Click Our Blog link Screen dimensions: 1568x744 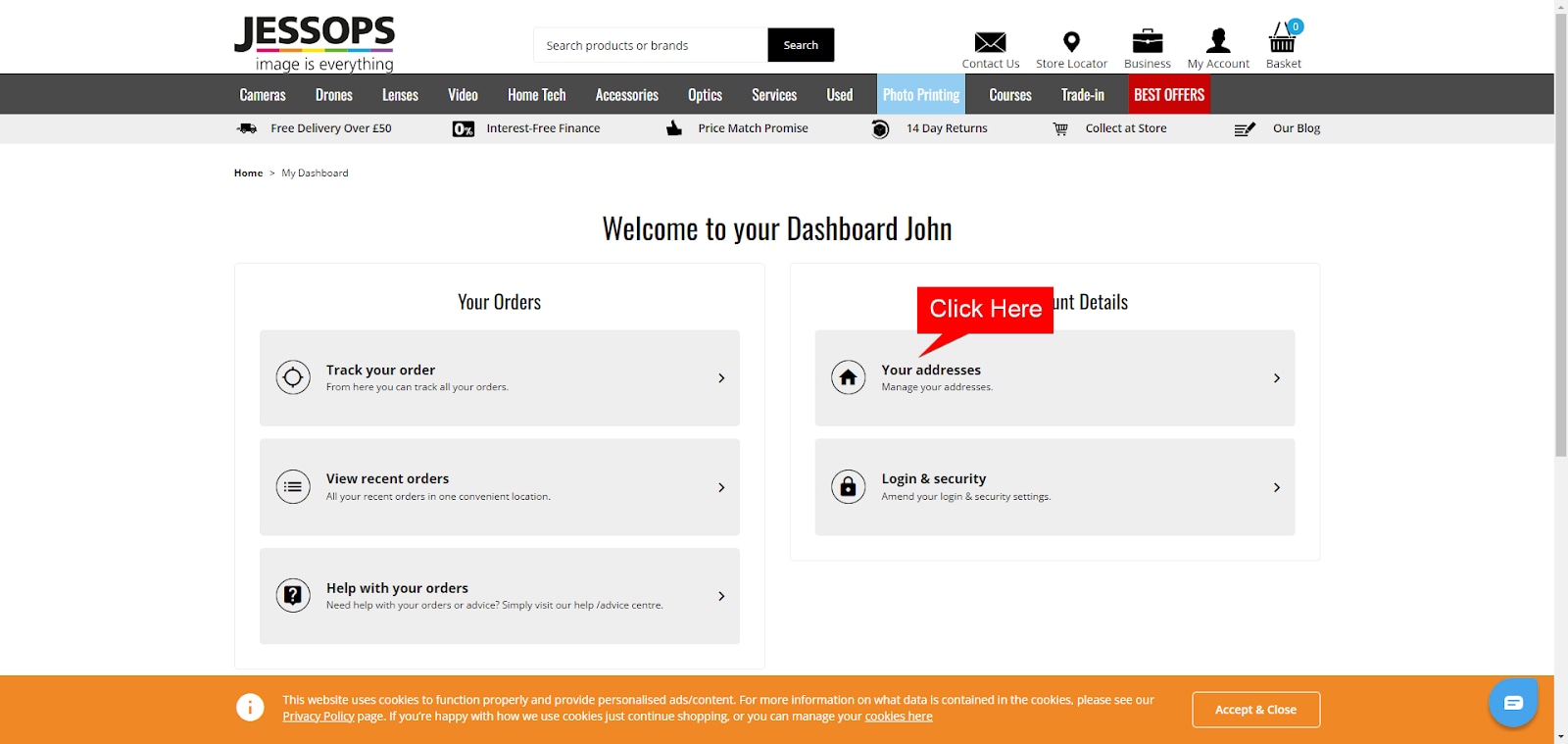tap(1297, 128)
